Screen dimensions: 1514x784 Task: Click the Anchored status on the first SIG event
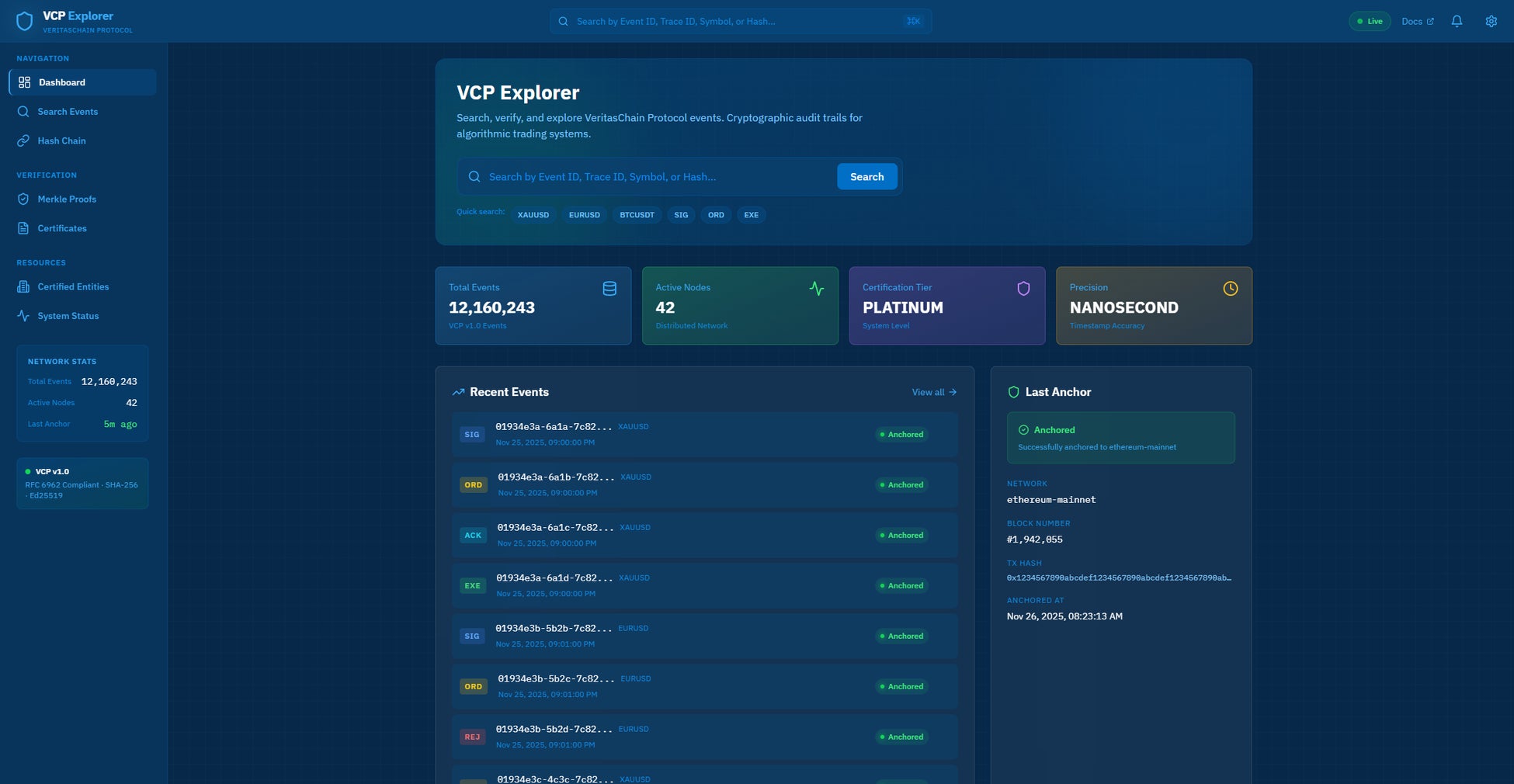click(x=901, y=434)
